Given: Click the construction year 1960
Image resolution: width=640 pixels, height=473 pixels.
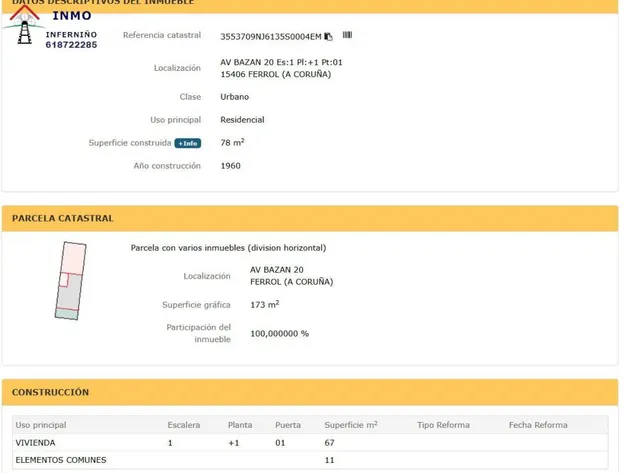Looking at the screenshot, I should (231, 166).
